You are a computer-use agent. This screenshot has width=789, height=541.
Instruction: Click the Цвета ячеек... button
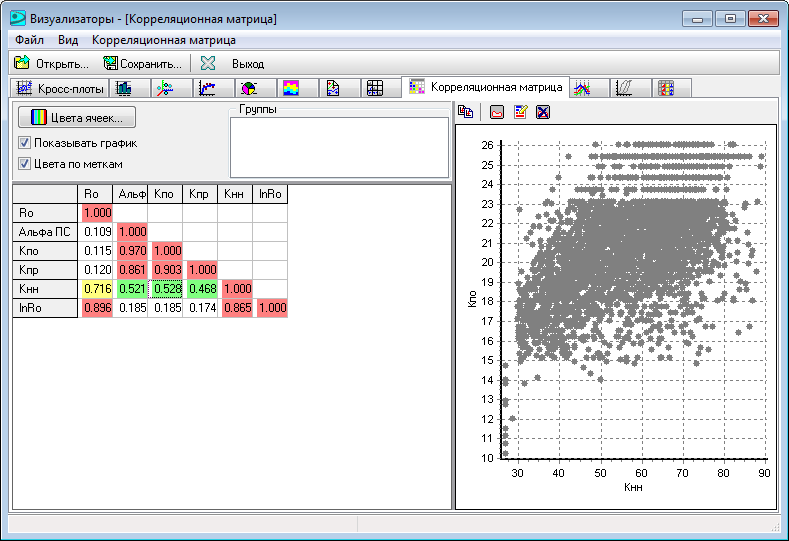(x=77, y=117)
